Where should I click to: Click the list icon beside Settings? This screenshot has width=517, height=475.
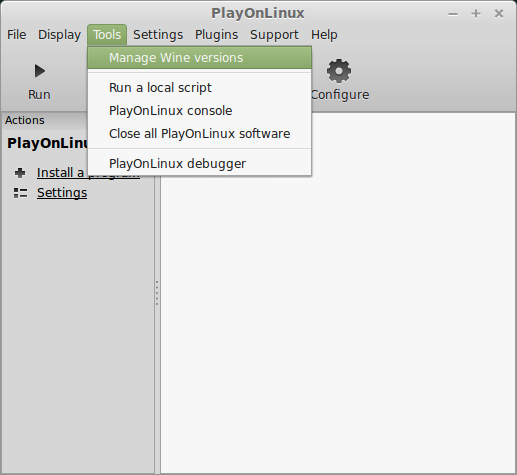click(20, 193)
